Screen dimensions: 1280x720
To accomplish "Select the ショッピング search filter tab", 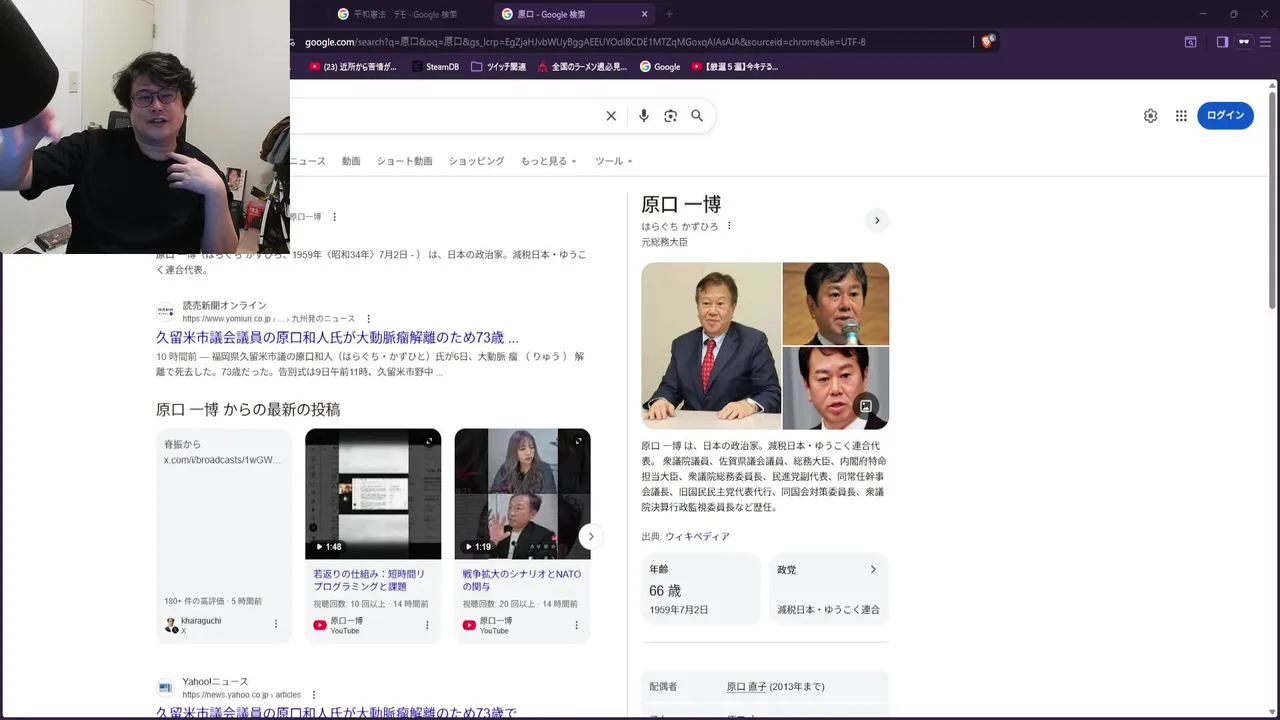I will click(x=476, y=161).
